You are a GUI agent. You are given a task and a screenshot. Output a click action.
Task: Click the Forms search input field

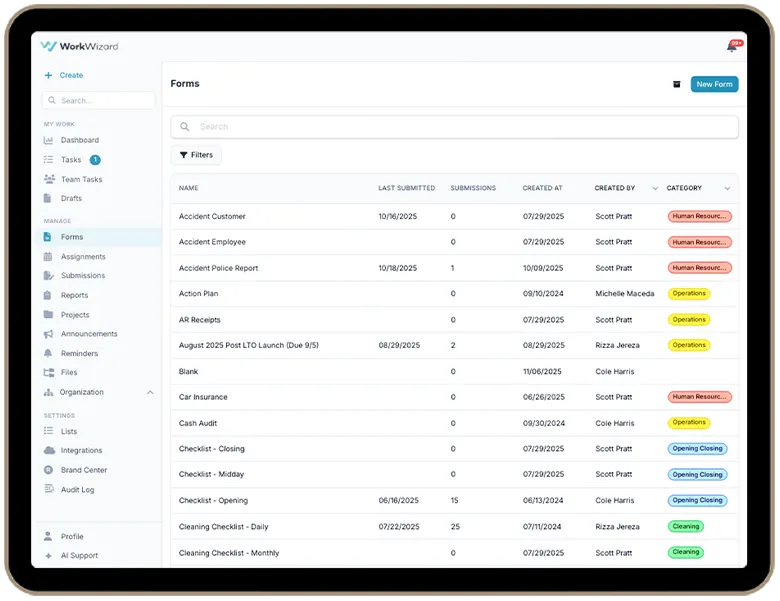click(x=455, y=127)
